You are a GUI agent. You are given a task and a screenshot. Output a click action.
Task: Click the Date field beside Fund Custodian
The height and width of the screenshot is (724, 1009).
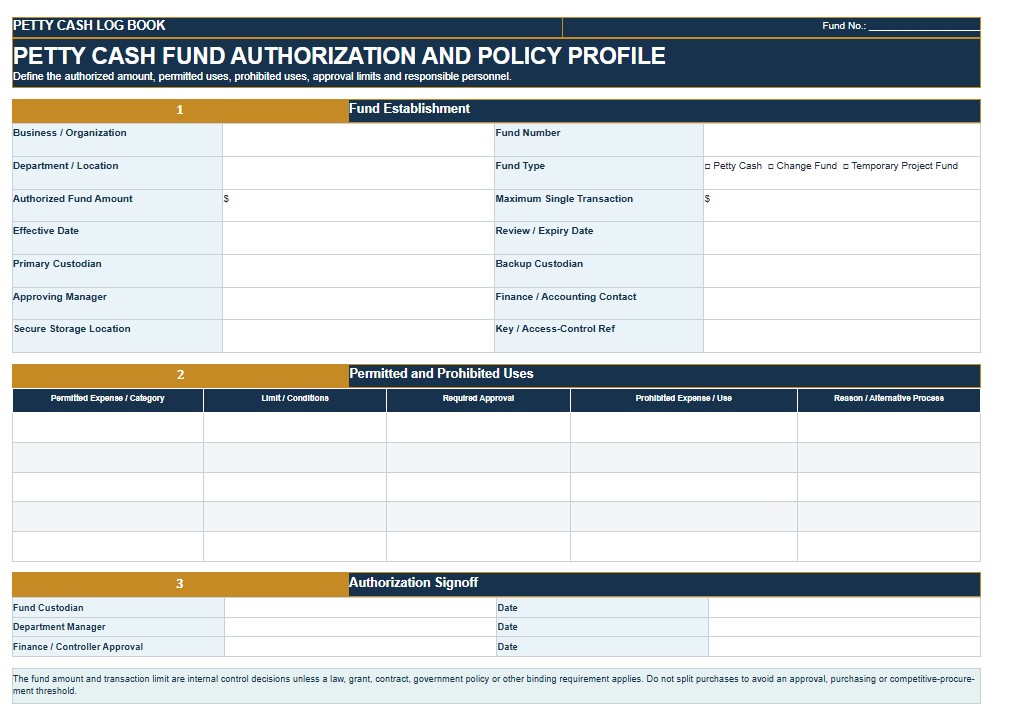(x=844, y=608)
